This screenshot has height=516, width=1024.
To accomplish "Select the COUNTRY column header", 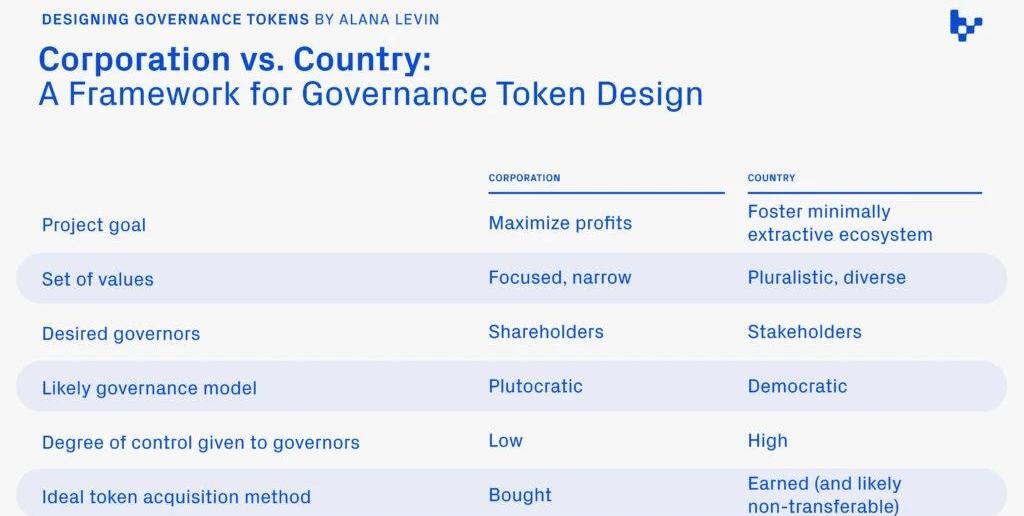I will 771,178.
